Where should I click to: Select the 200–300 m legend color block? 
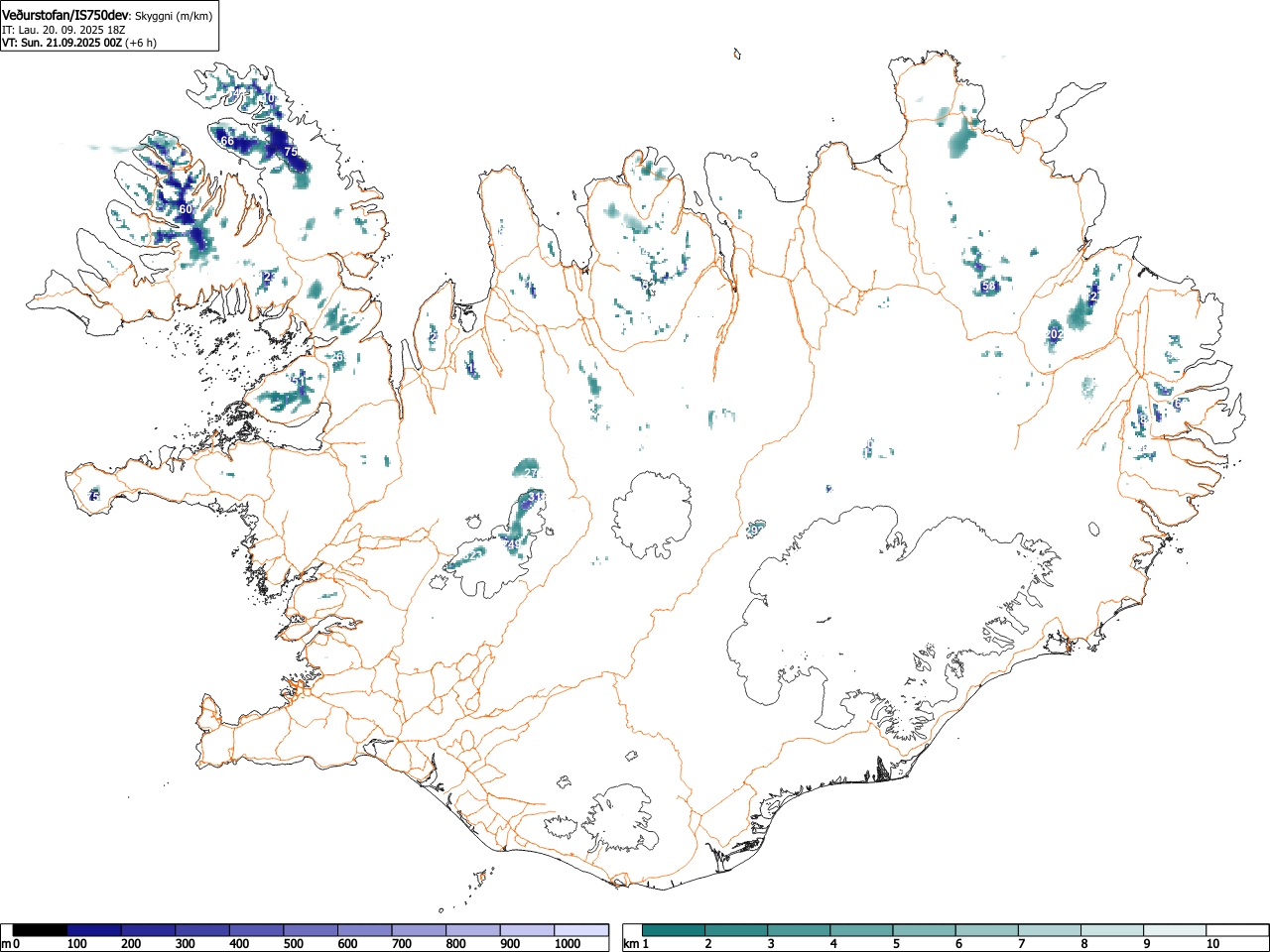pos(149,930)
